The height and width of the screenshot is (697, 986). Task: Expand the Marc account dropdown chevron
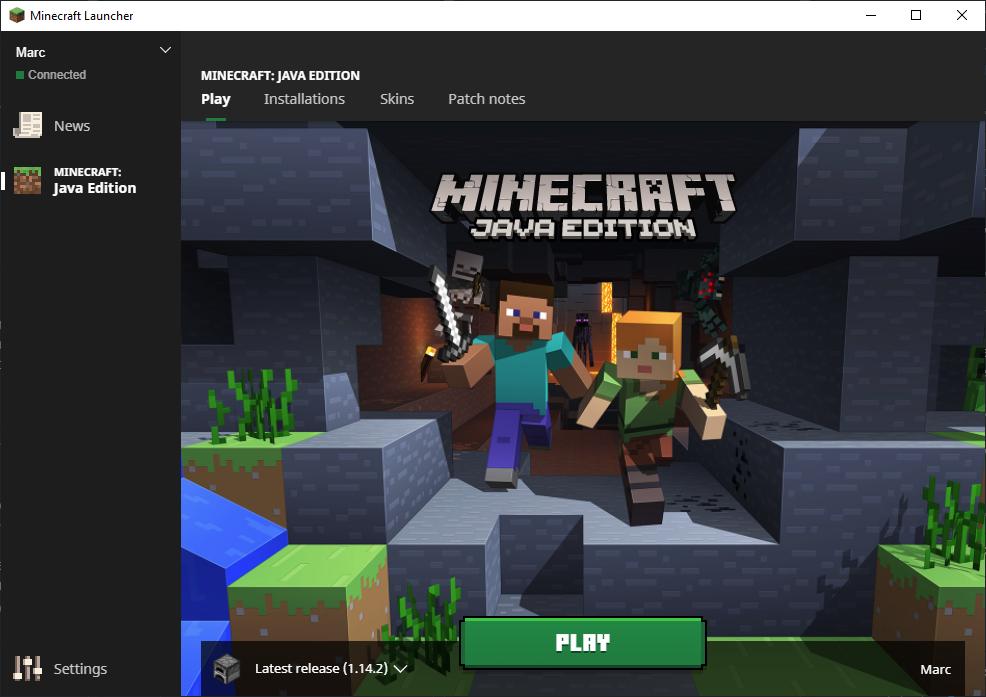click(x=165, y=50)
